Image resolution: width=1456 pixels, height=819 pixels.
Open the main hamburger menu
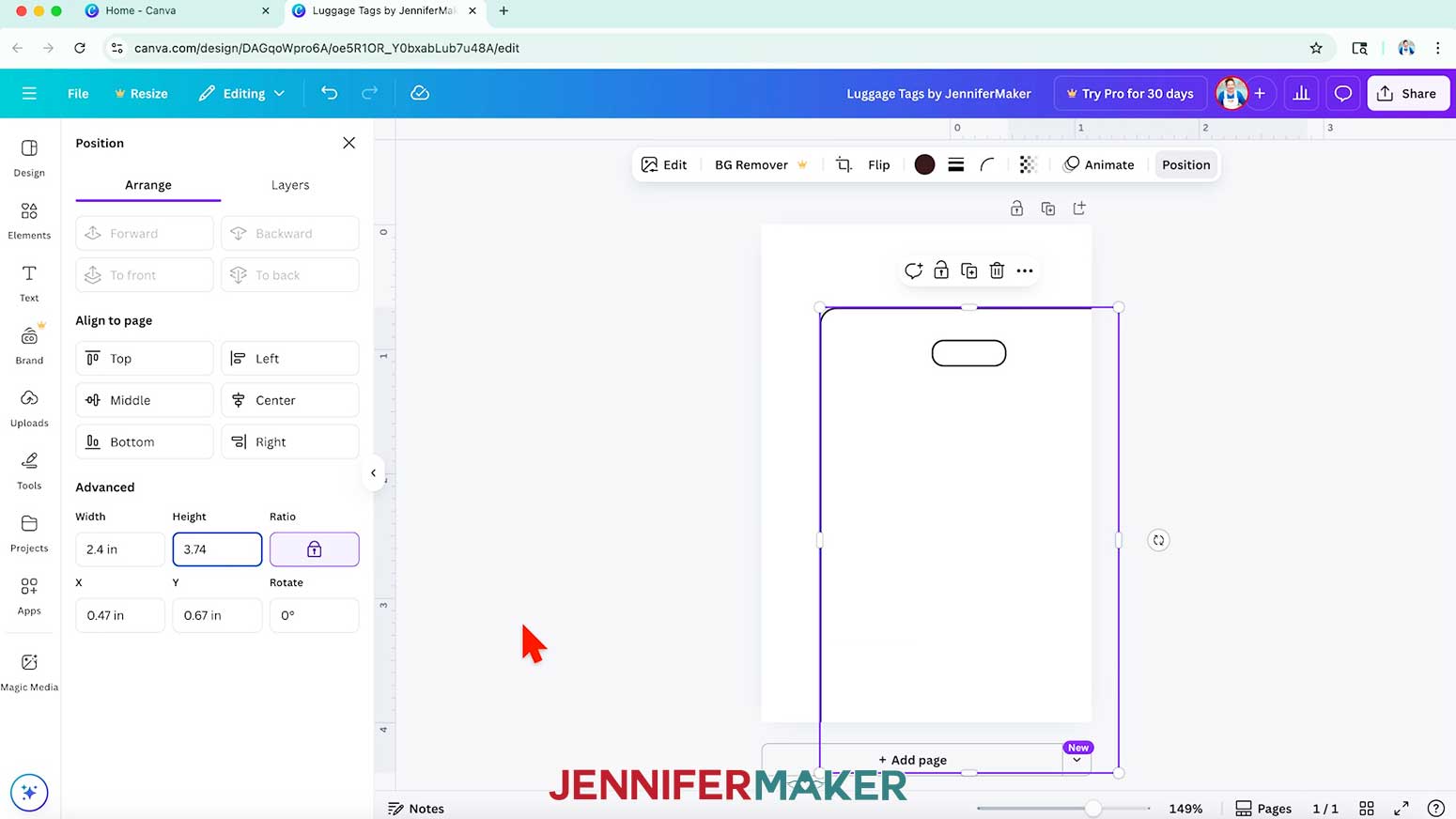point(29,93)
